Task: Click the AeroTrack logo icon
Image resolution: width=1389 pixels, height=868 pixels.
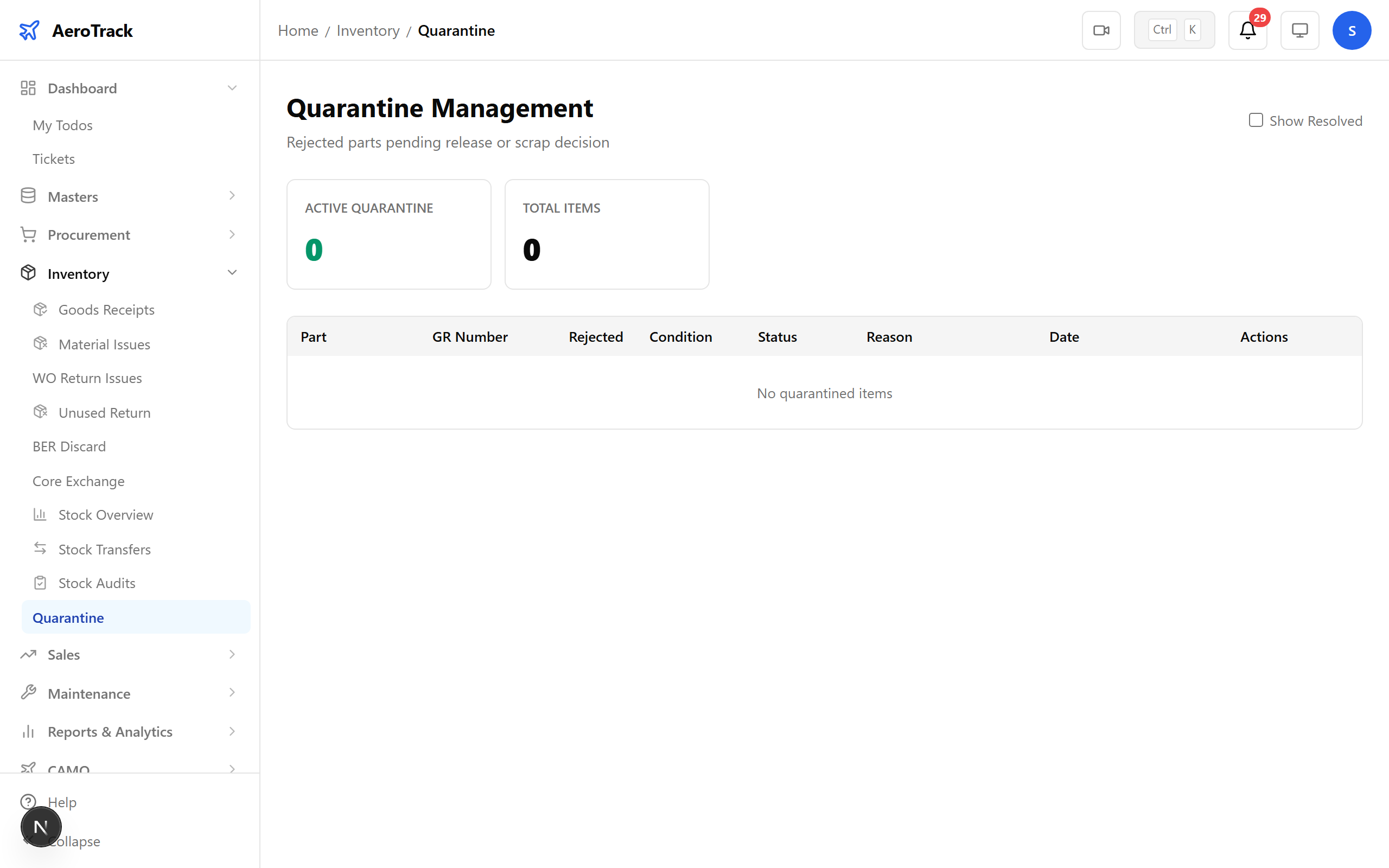Action: pyautogui.click(x=29, y=30)
